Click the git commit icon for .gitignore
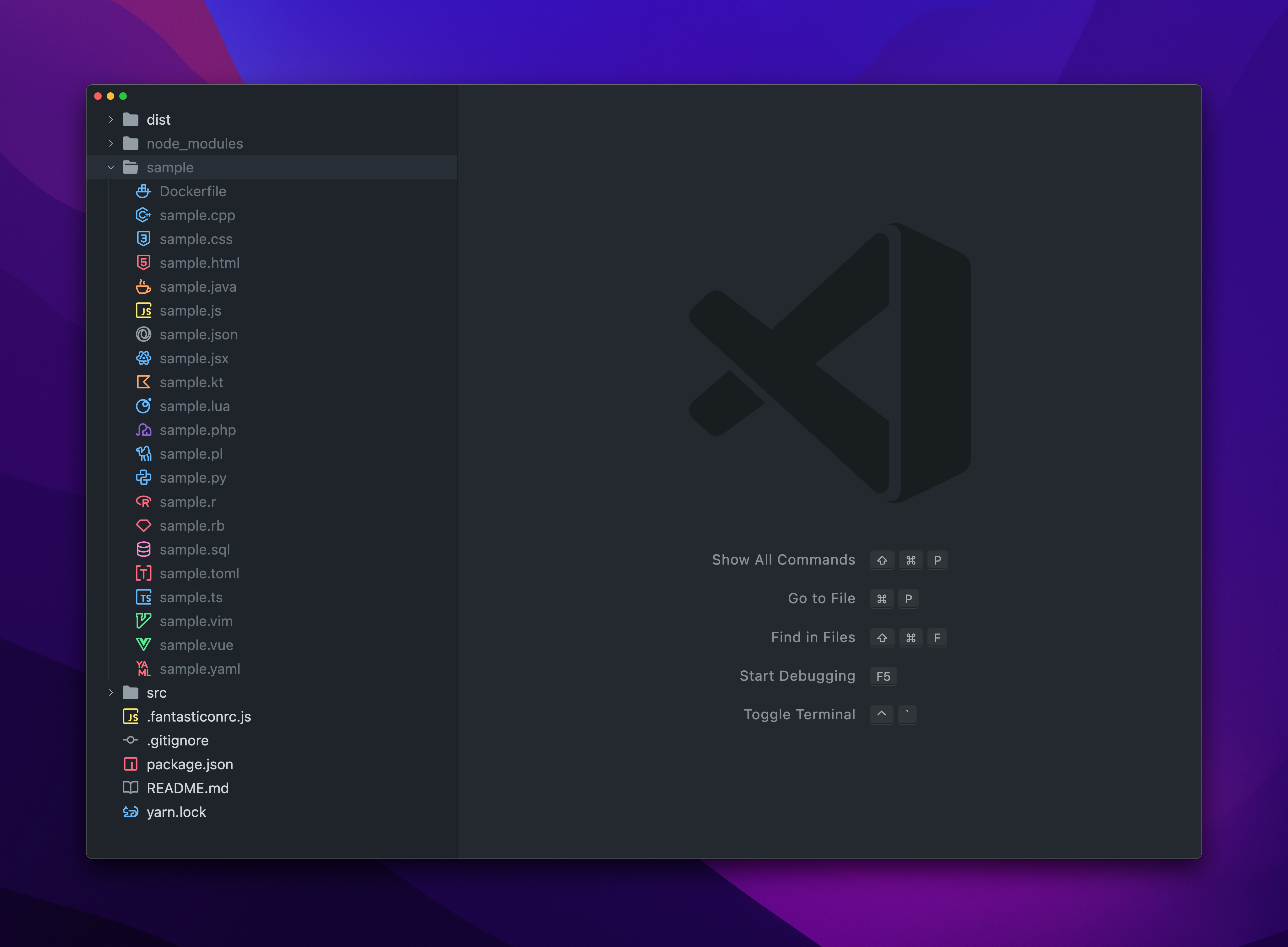Image resolution: width=1288 pixels, height=947 pixels. tap(131, 740)
